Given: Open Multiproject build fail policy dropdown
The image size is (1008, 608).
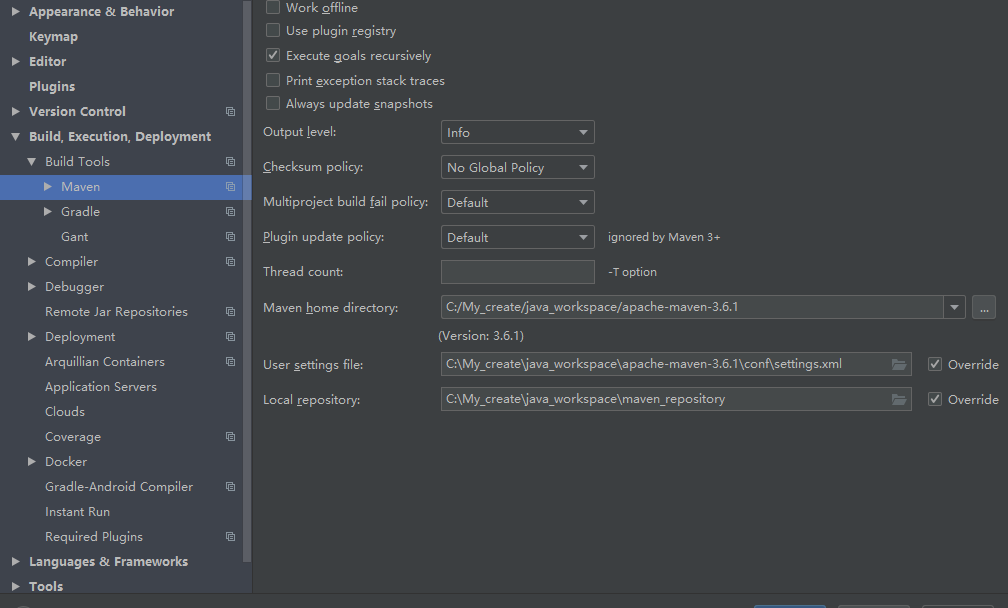Looking at the screenshot, I should pyautogui.click(x=518, y=202).
